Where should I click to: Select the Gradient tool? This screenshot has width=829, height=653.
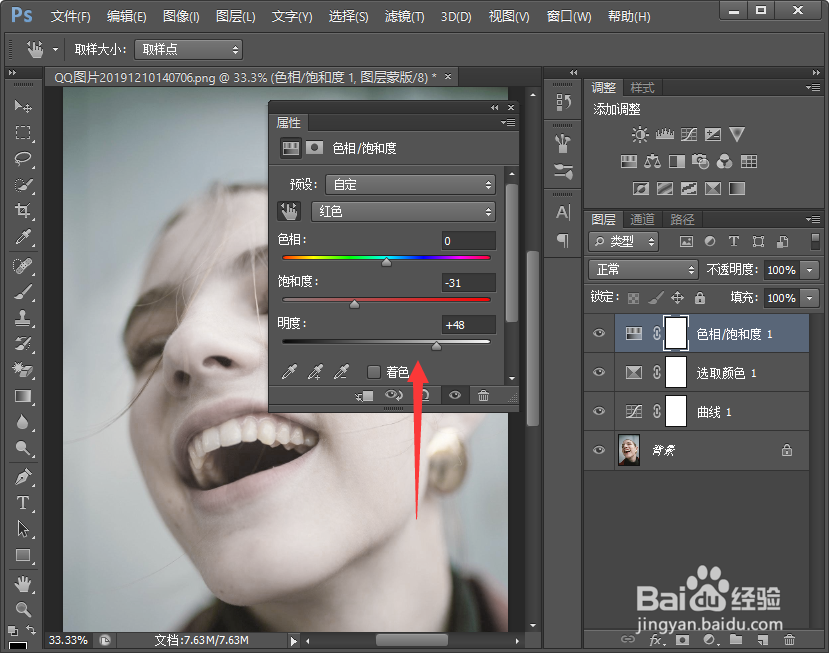23,397
